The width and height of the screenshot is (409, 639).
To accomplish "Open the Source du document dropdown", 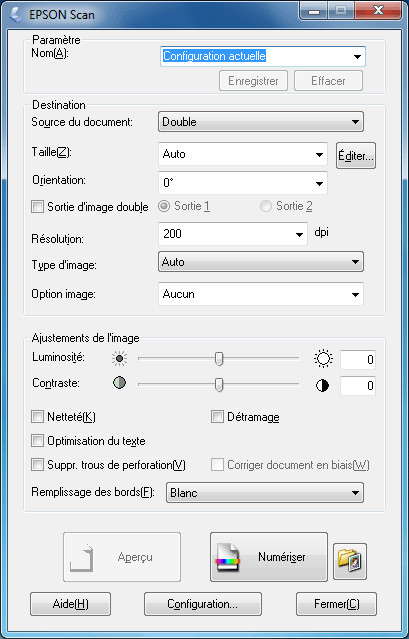I will (x=261, y=121).
